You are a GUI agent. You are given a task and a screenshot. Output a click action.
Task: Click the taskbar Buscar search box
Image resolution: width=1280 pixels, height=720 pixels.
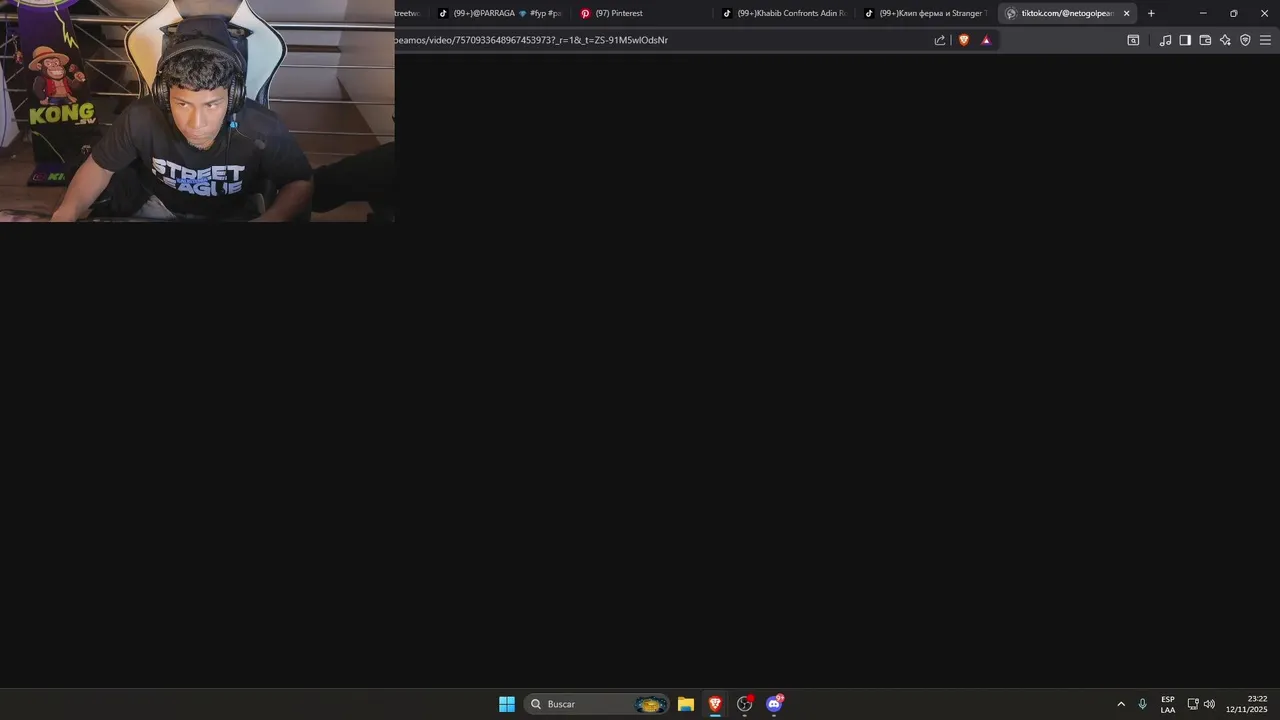pos(597,704)
